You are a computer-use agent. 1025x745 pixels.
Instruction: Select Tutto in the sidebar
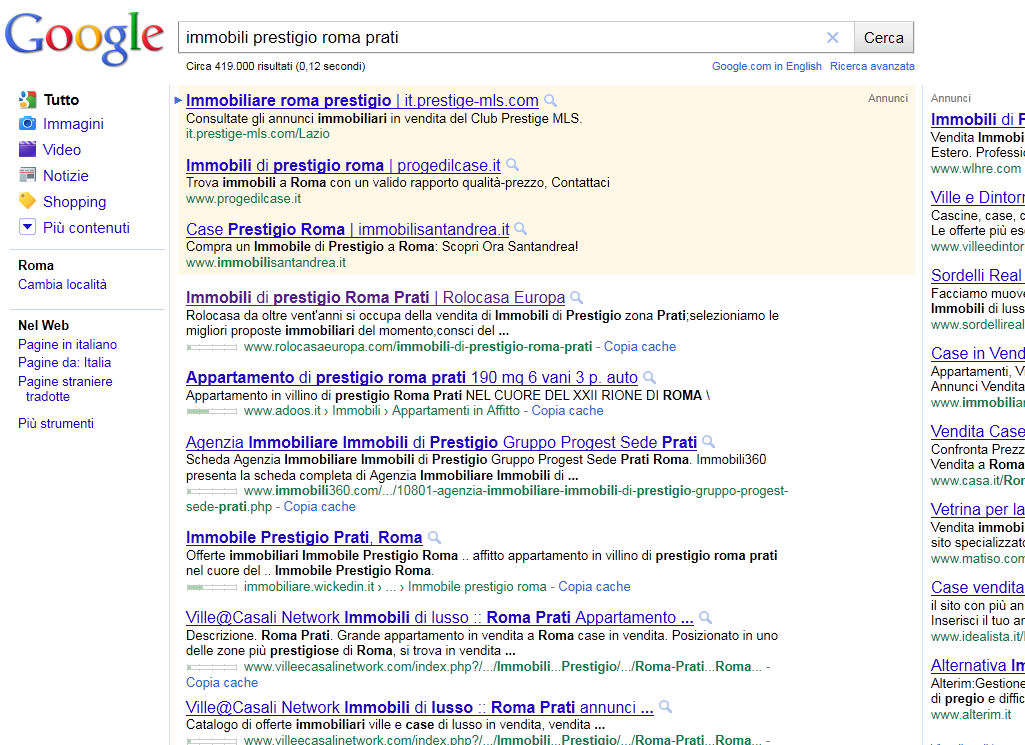(x=61, y=100)
